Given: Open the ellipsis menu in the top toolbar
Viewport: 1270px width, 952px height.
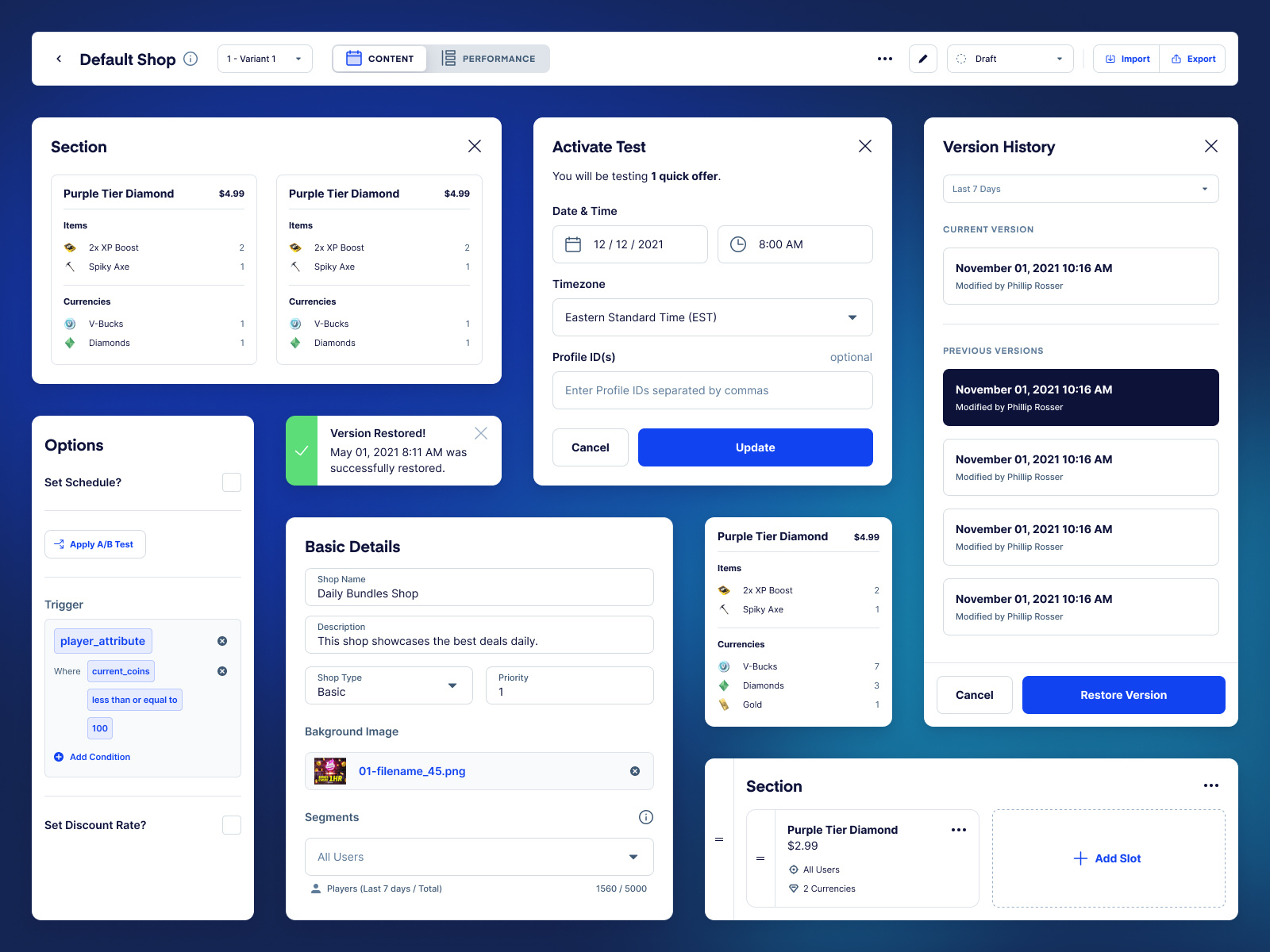Looking at the screenshot, I should 884,58.
